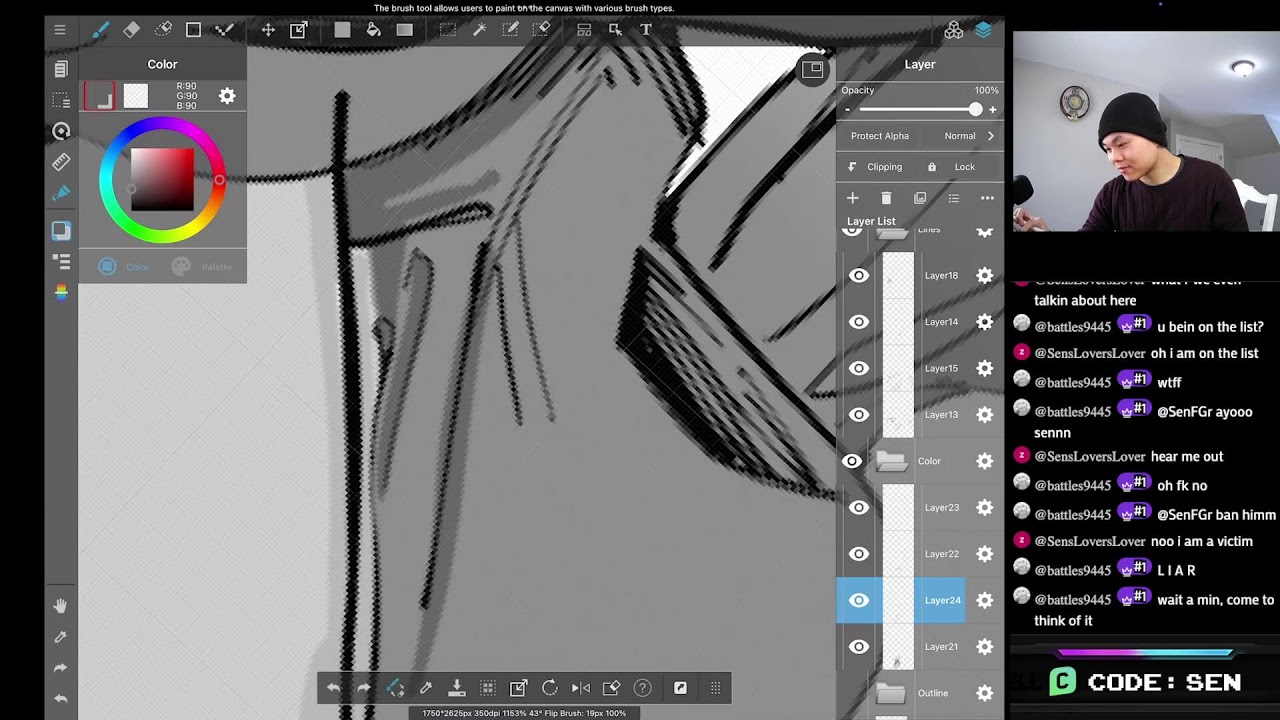Open the Help question mark
The width and height of the screenshot is (1280, 720).
click(642, 688)
